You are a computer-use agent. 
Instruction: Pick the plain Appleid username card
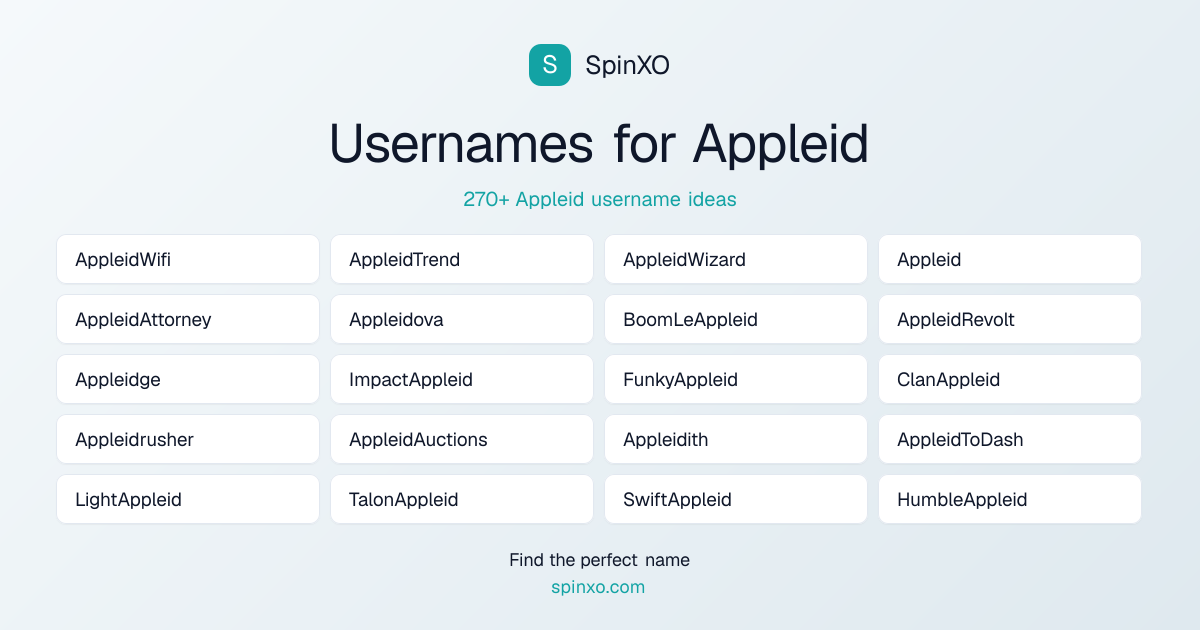[x=1010, y=260]
